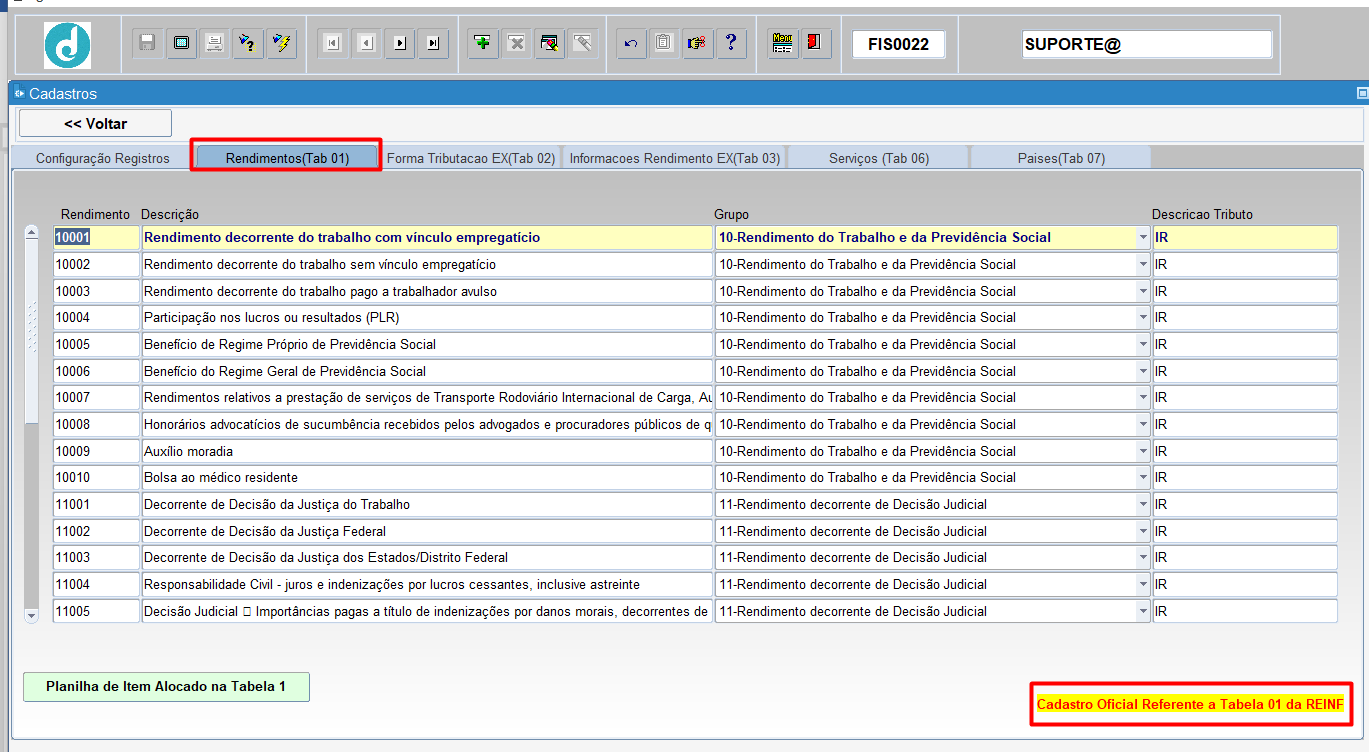Select the Rendimentos(Tab 01) tab
Screen dimensions: 1369x752
tap(287, 158)
